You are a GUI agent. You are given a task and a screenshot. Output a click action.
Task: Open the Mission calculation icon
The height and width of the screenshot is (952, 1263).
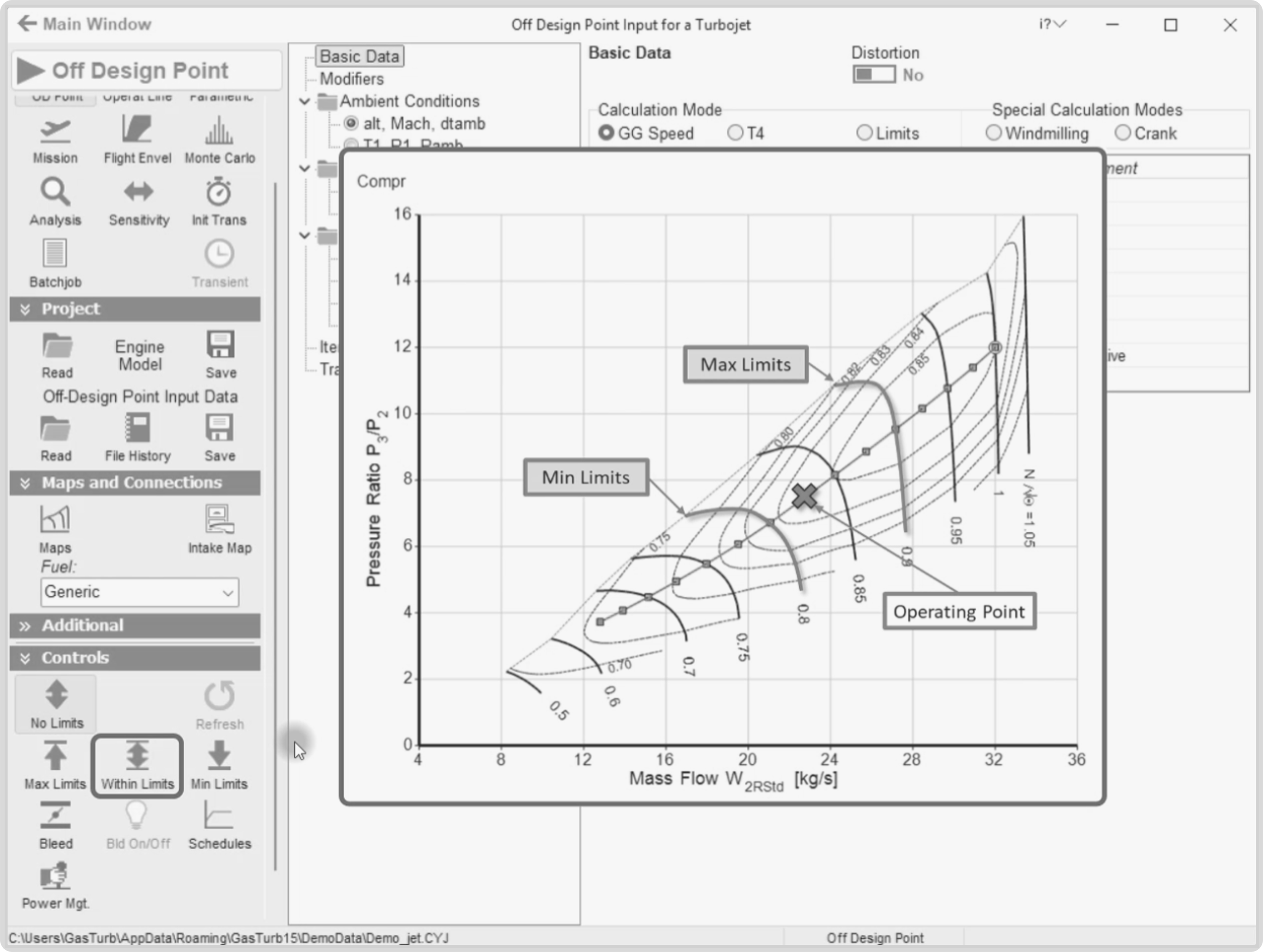[x=56, y=140]
